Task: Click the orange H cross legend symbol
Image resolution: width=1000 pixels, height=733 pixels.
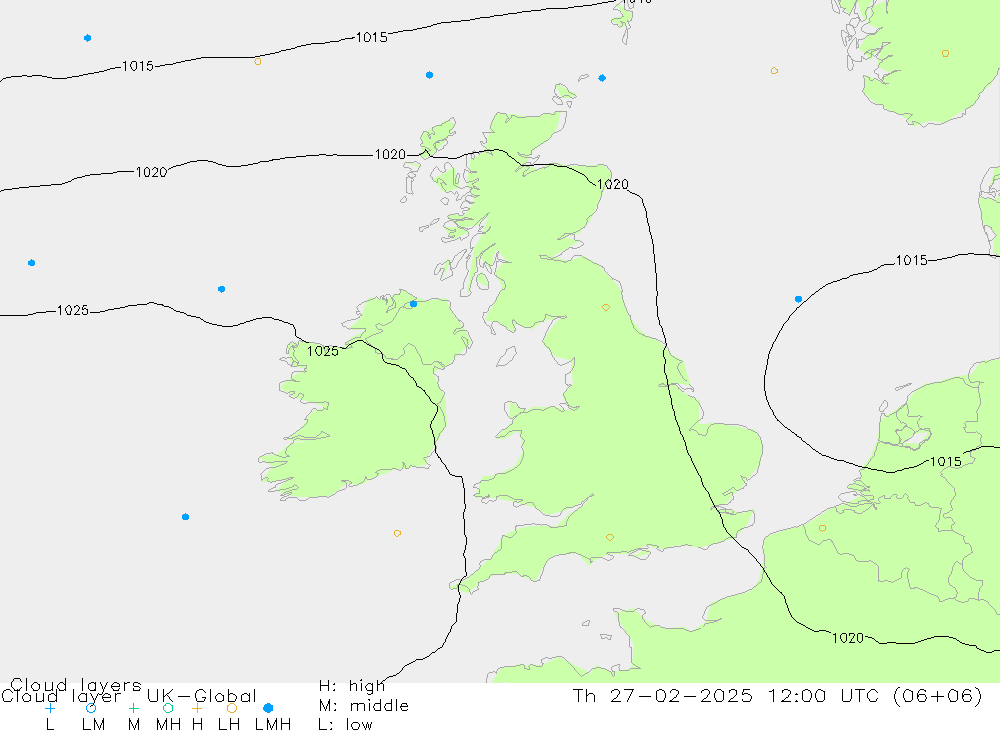Action: (197, 708)
